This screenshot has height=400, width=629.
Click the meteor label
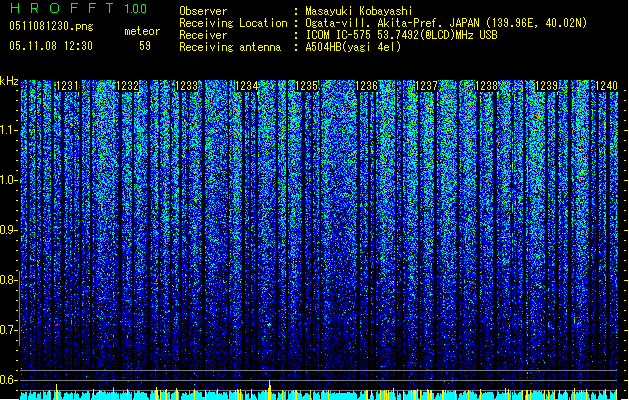142,31
